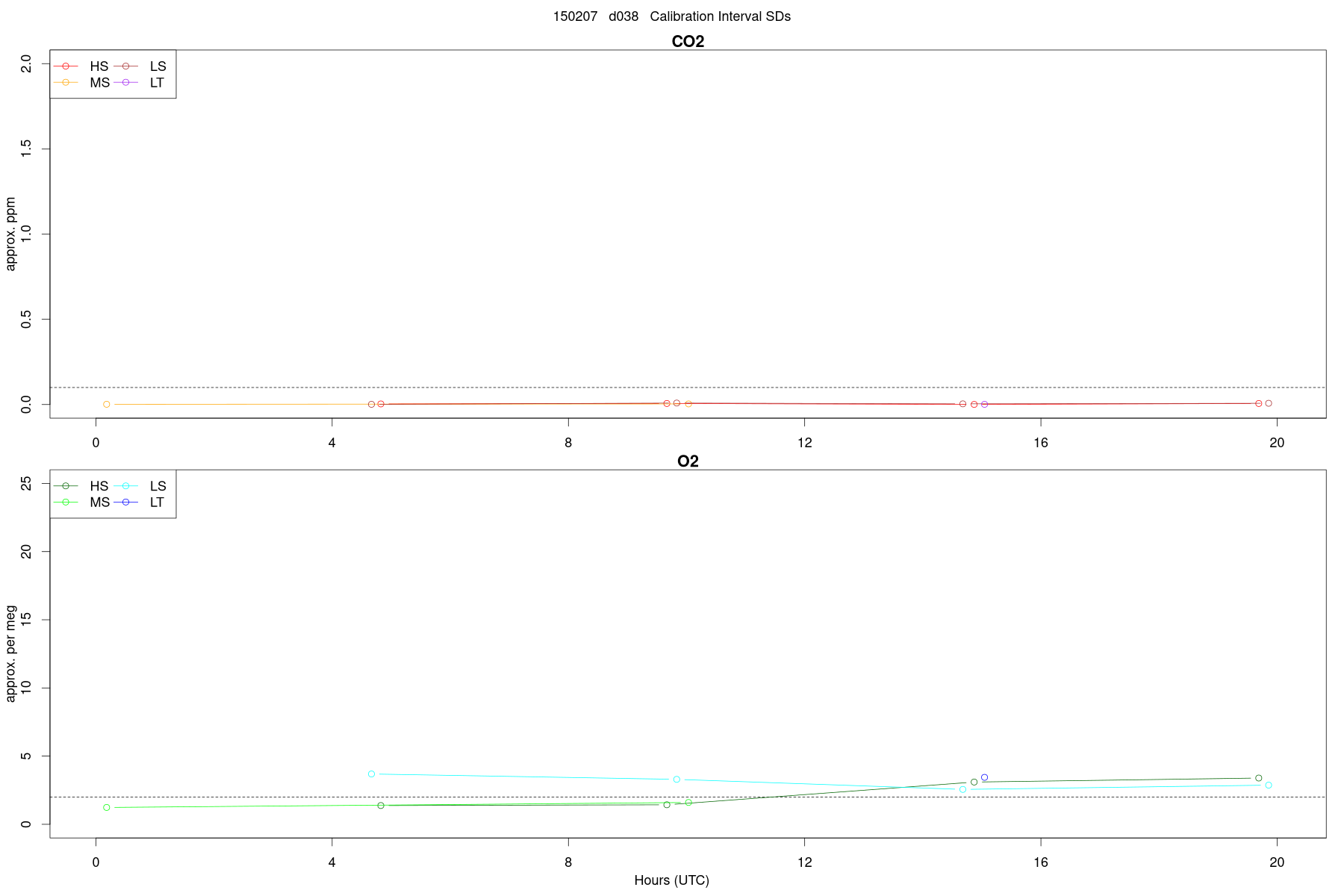Click HS entry in CO2 legend
This screenshot has width=1344, height=896.
81,66
